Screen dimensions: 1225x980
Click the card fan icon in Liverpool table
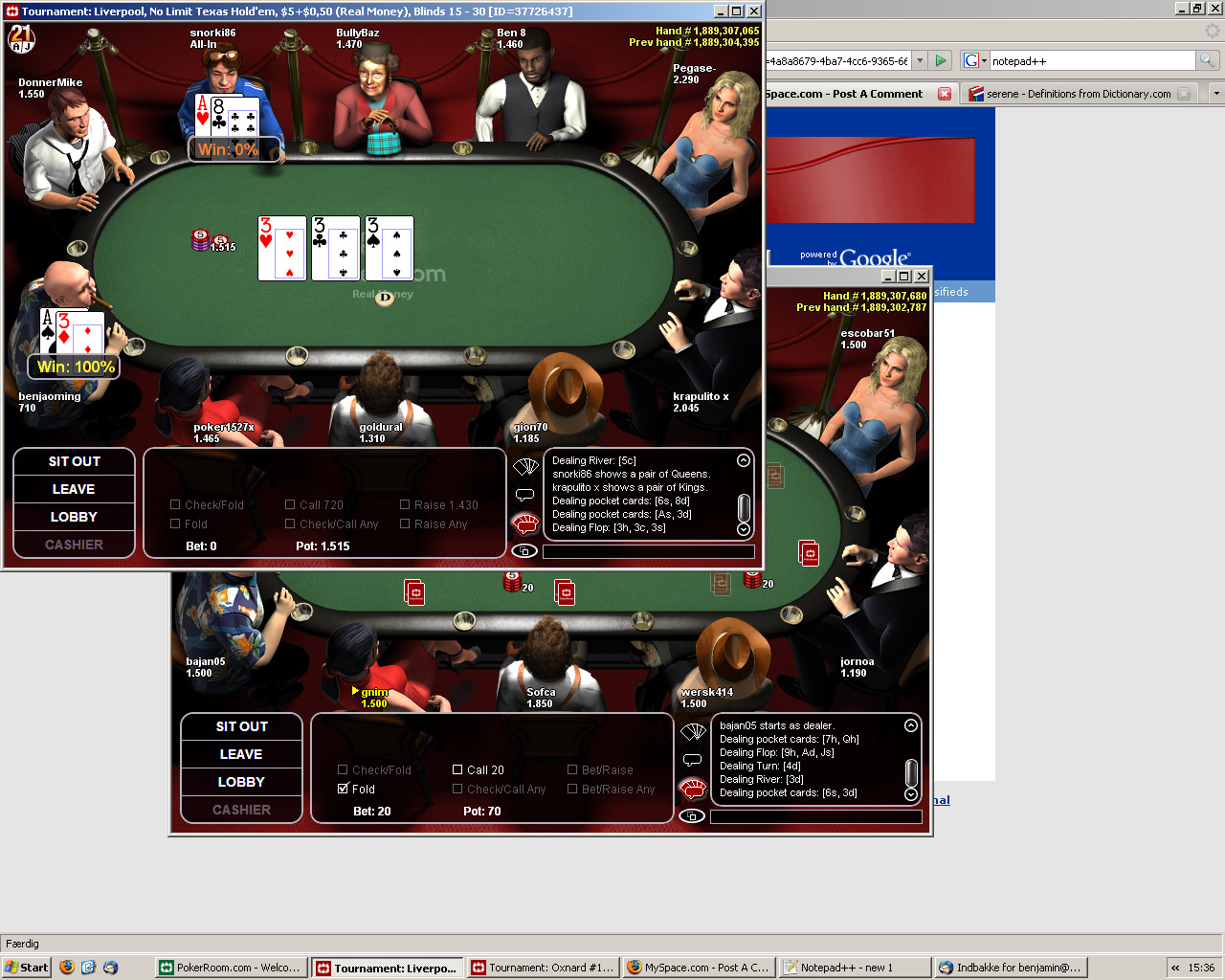[x=525, y=467]
